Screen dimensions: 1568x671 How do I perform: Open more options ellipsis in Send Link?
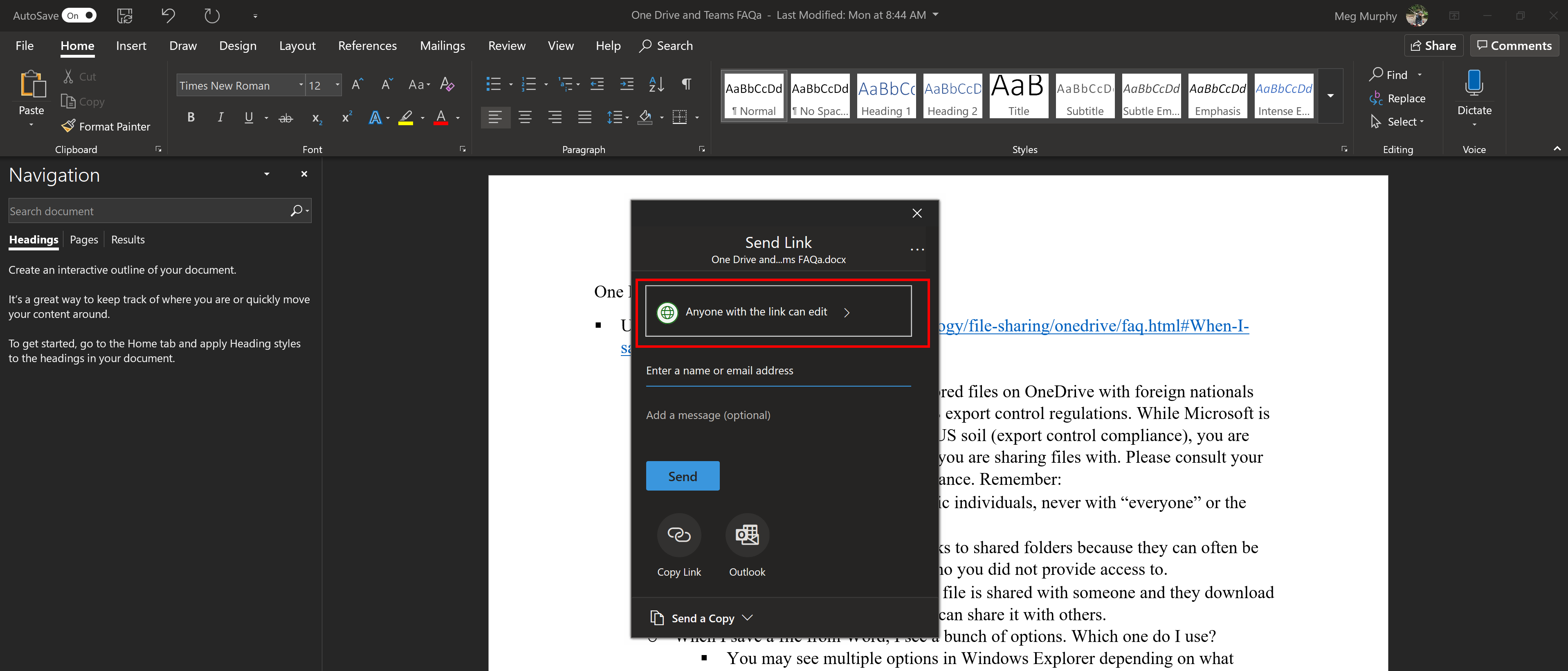[917, 250]
